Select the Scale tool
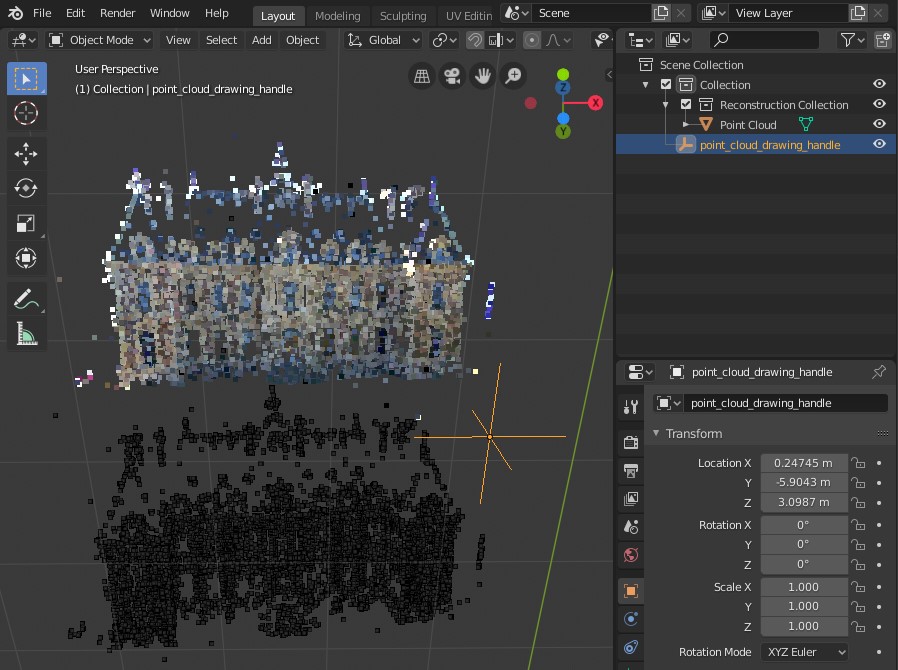This screenshot has width=898, height=670. pyautogui.click(x=26, y=223)
